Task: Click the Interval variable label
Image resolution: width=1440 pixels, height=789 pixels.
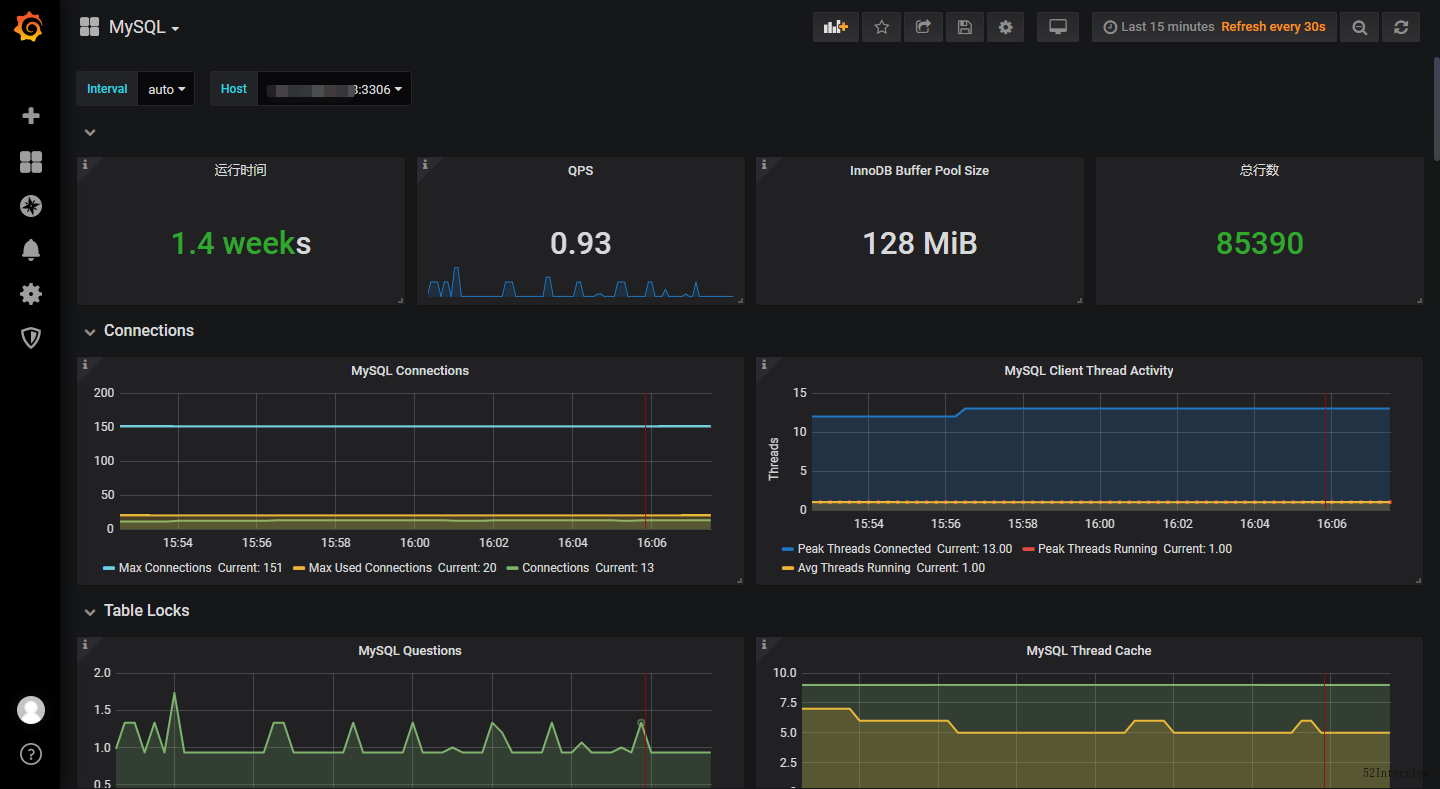Action: (107, 89)
